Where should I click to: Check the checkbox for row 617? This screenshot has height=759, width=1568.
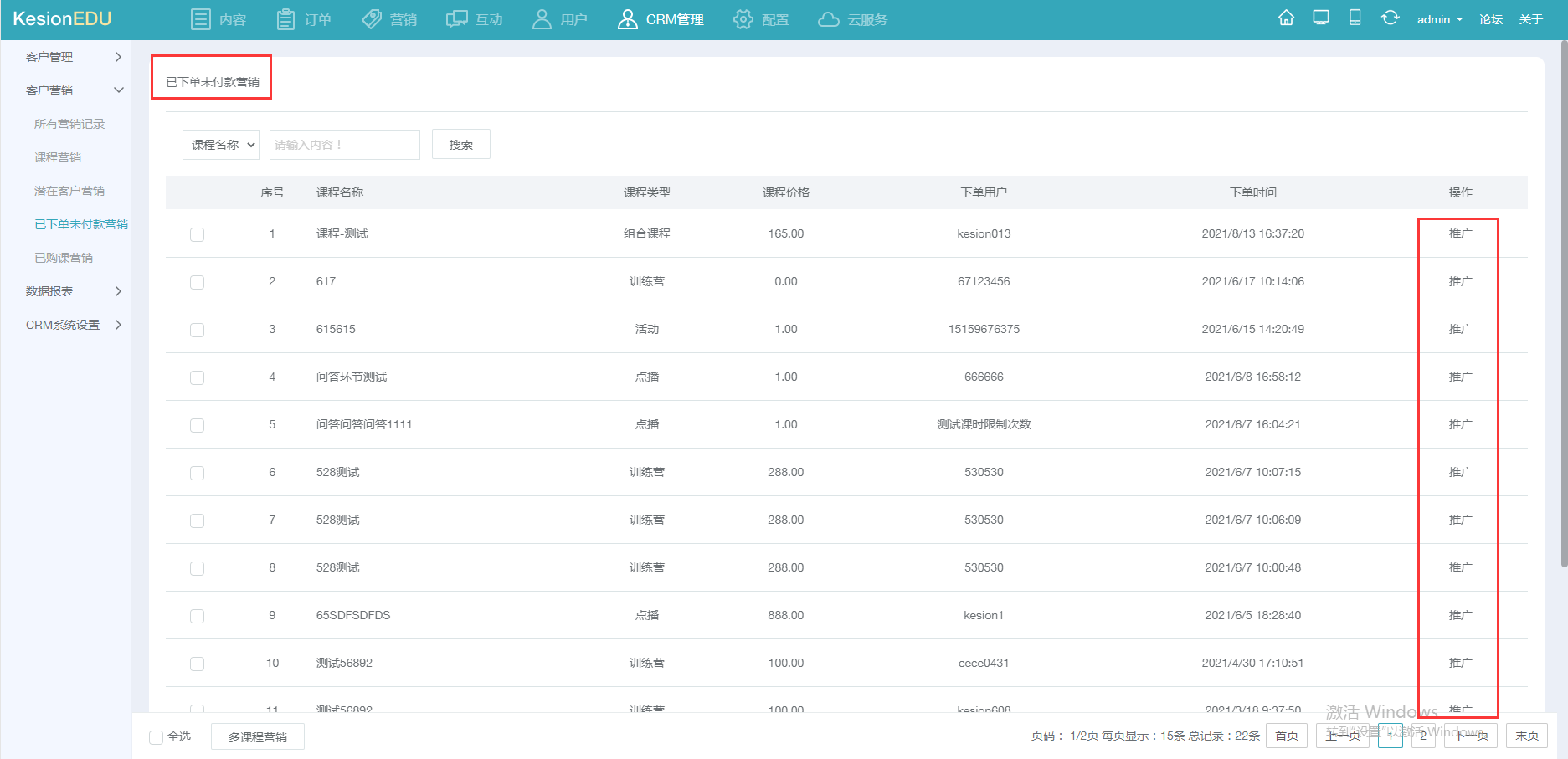197,282
